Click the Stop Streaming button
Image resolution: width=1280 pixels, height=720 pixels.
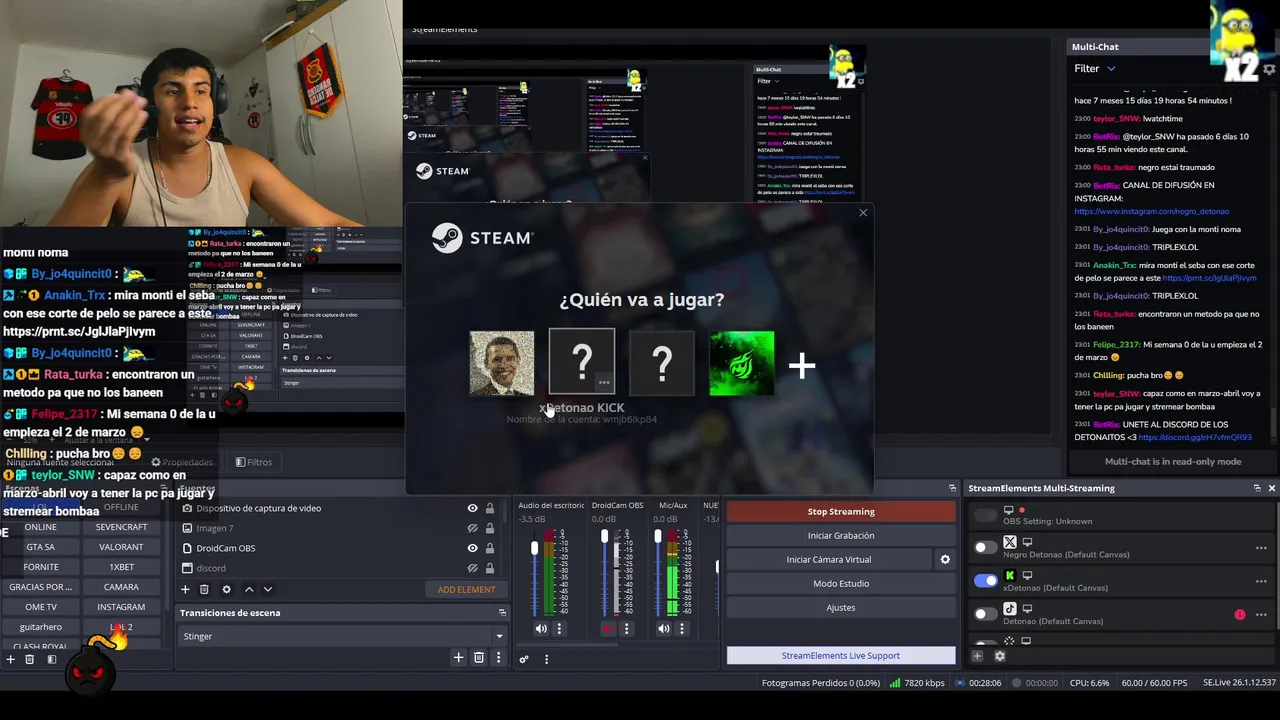coord(841,511)
